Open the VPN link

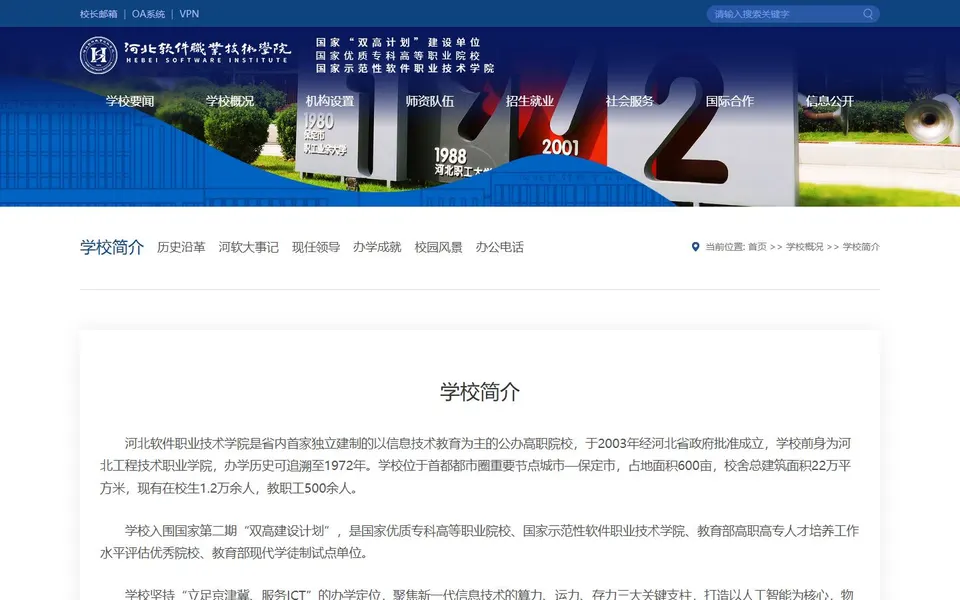189,14
